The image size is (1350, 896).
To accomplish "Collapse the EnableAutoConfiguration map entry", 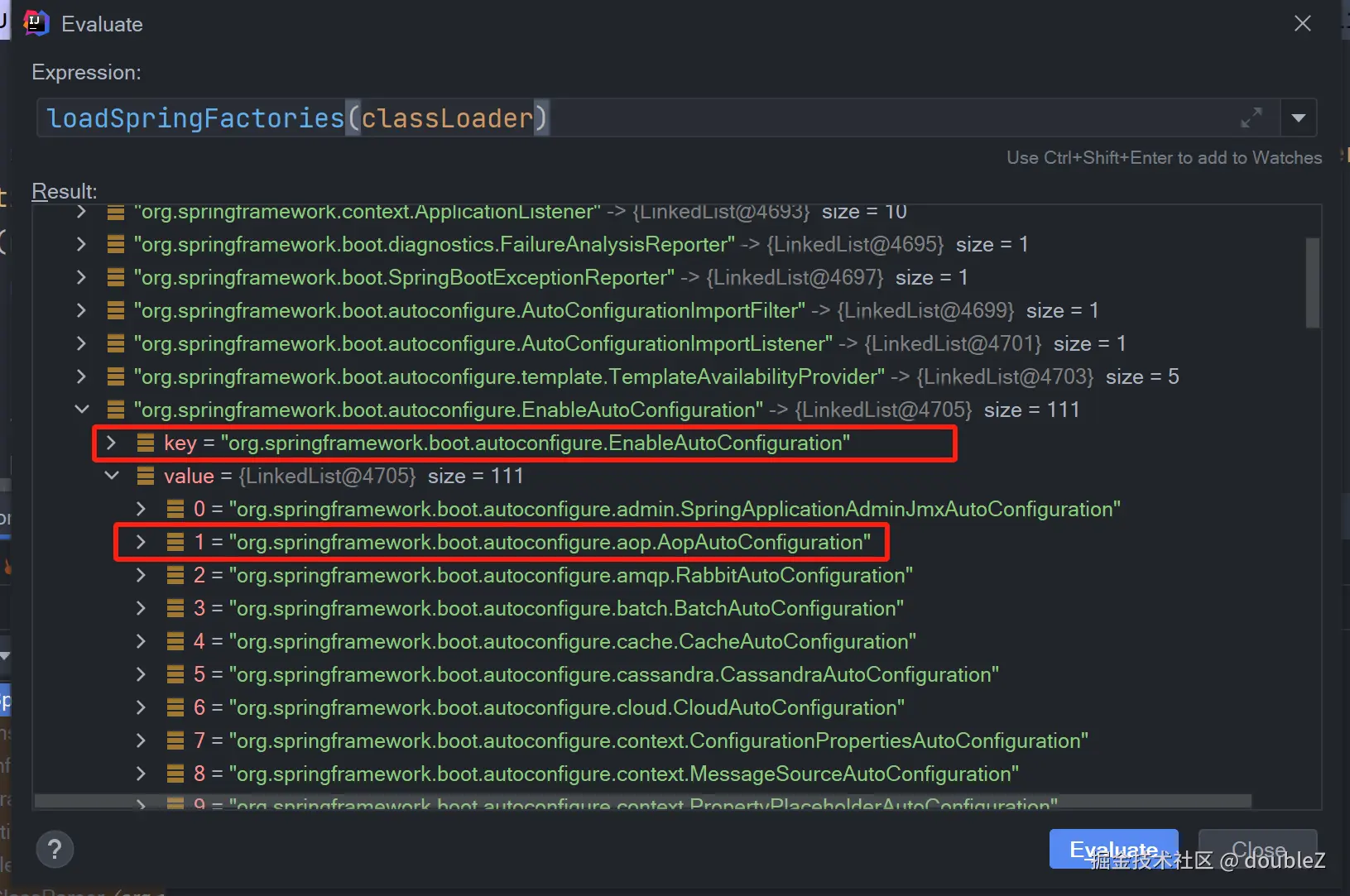I will (81, 410).
